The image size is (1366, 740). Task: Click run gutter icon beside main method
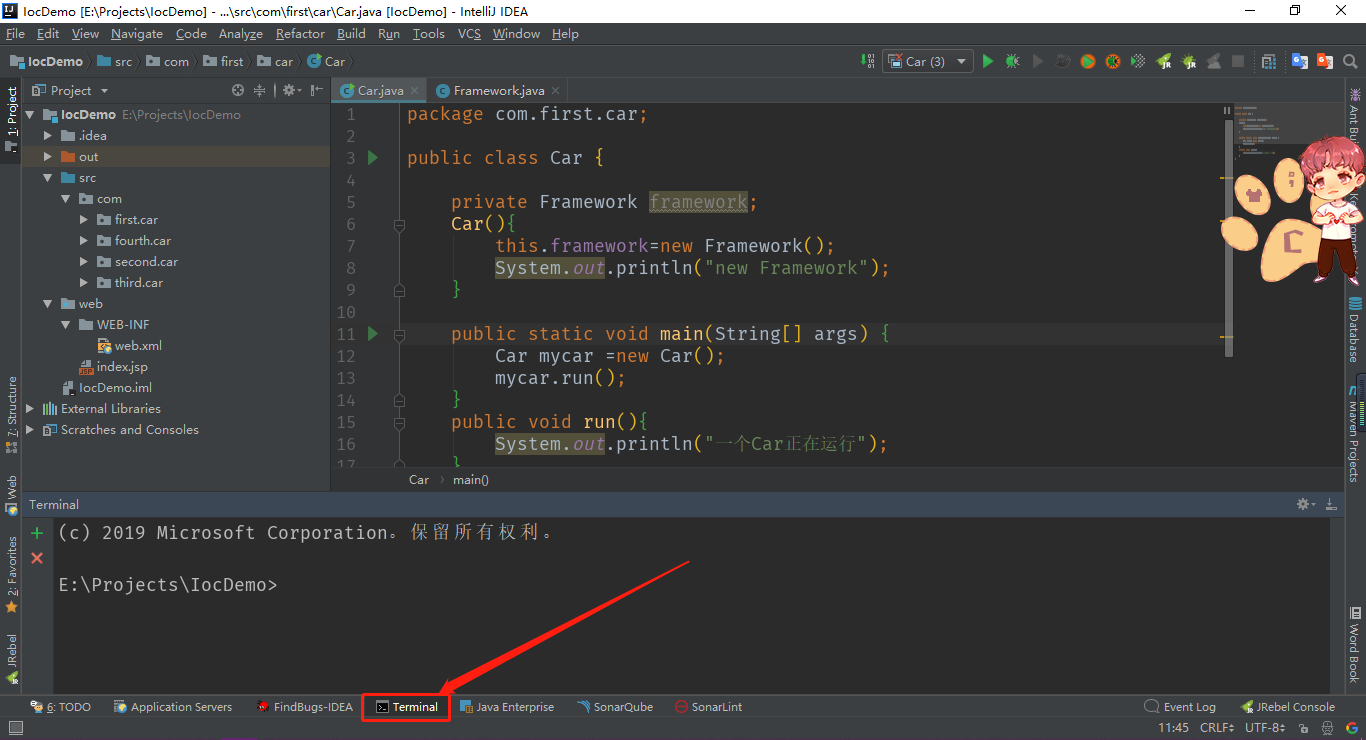(x=373, y=333)
